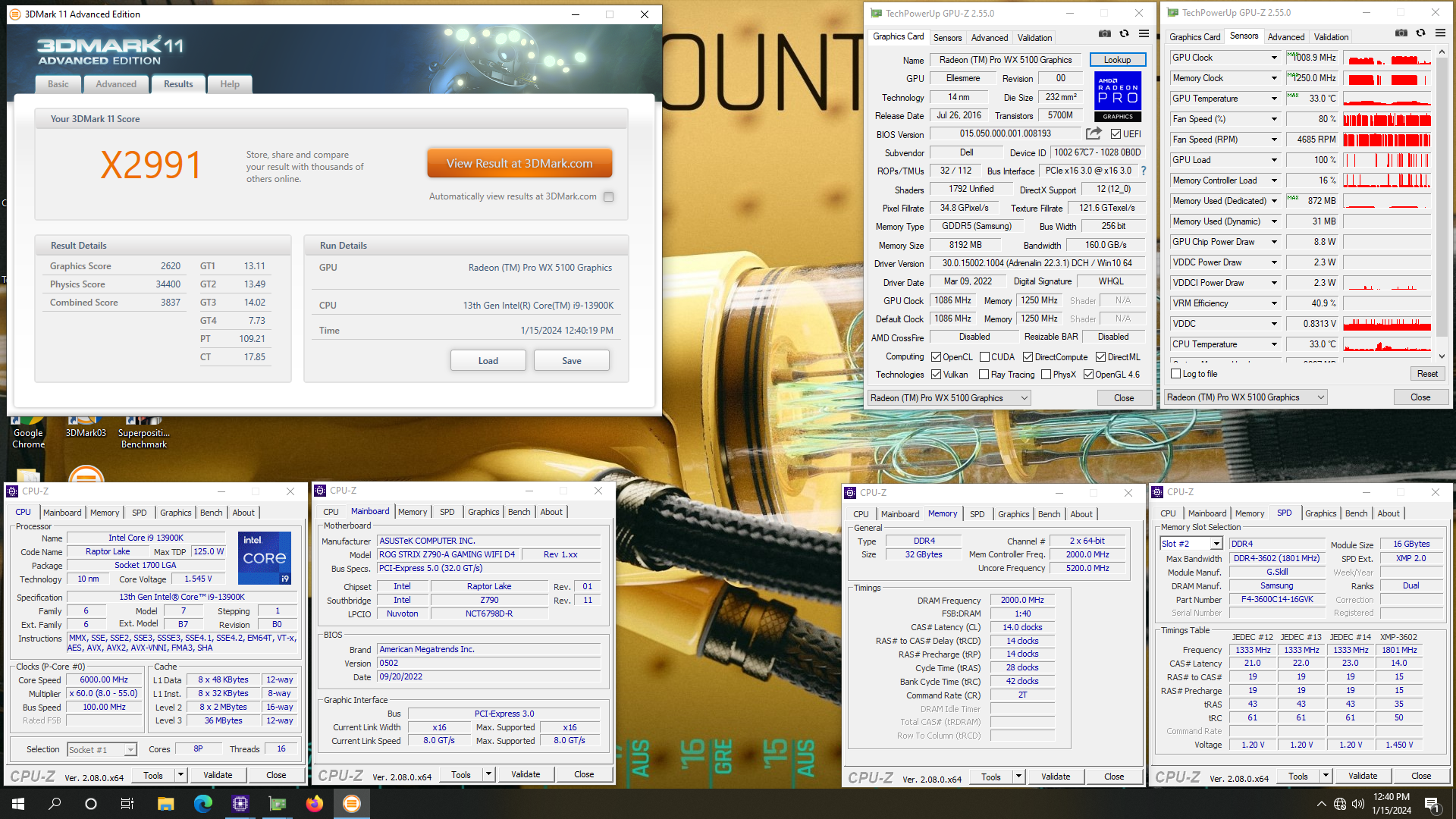
Task: Toggle OpenCL checkbox
Action: [x=937, y=357]
